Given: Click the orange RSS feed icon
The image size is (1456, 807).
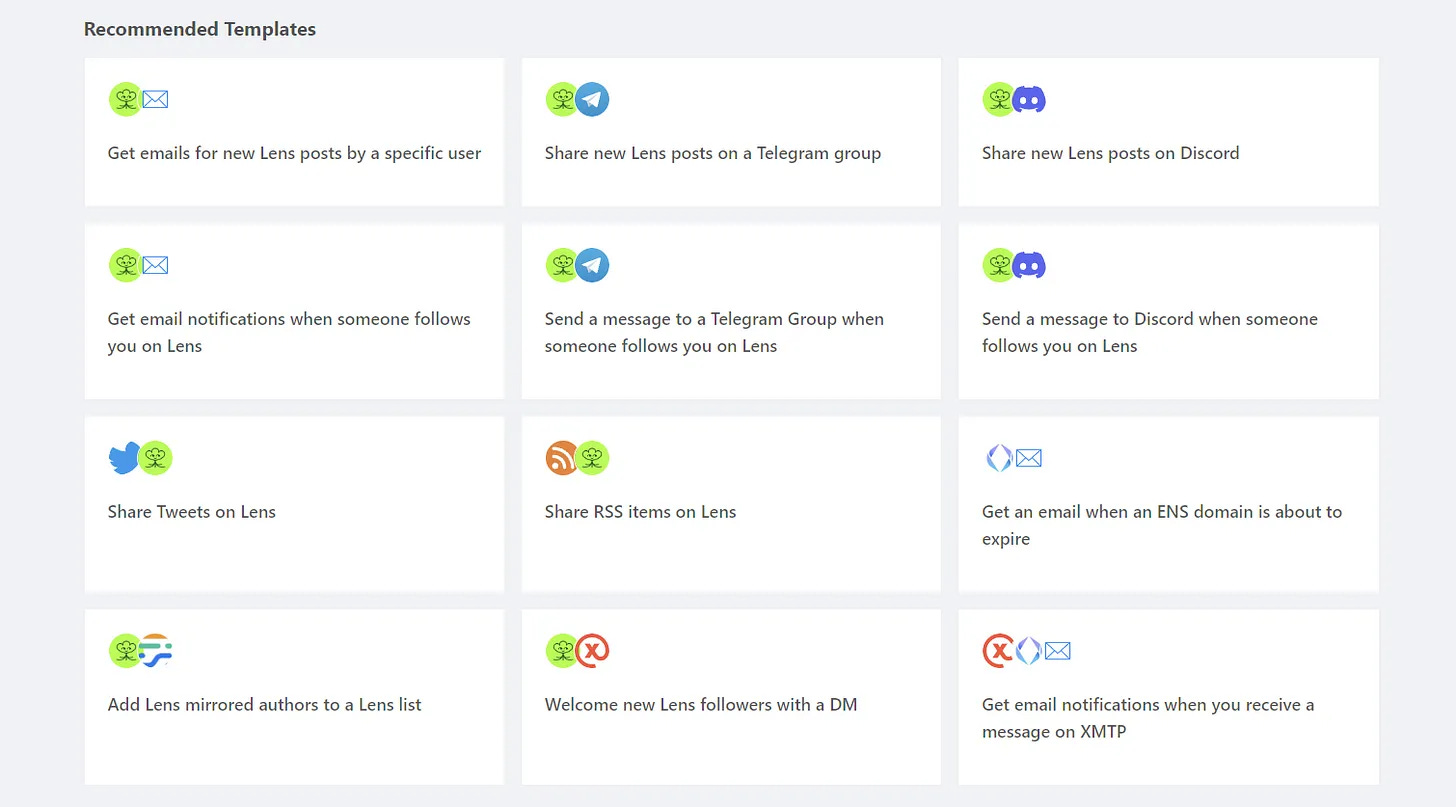Looking at the screenshot, I should 561,458.
